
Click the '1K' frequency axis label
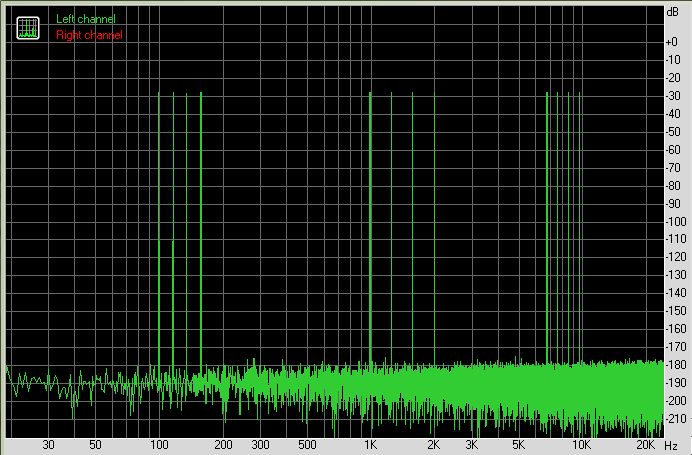[371, 445]
